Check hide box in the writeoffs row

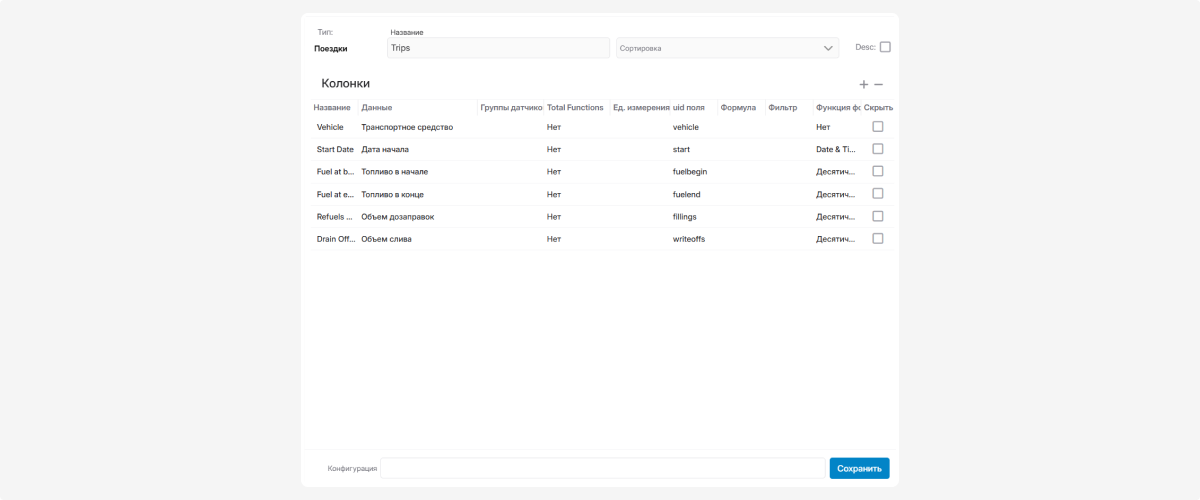tap(878, 238)
